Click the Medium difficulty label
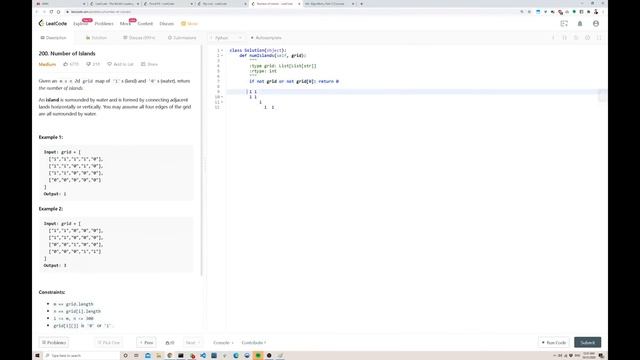This screenshot has height=360, width=640. pos(47,64)
